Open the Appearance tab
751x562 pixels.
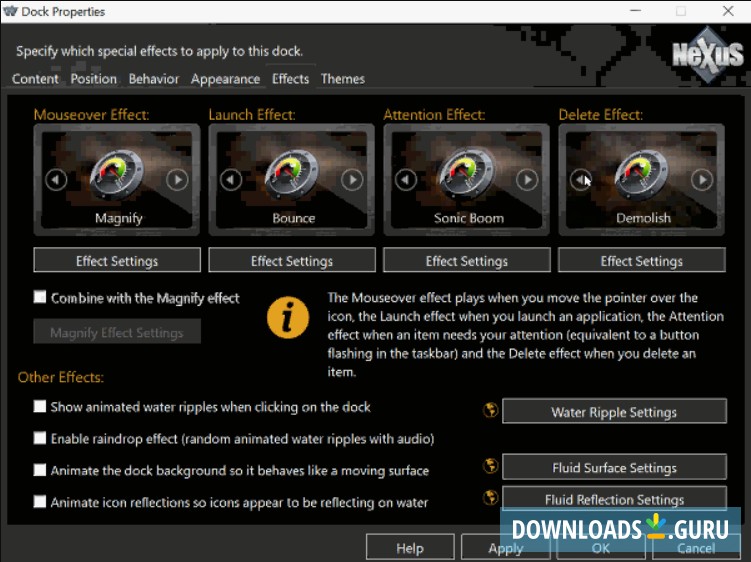tap(226, 79)
